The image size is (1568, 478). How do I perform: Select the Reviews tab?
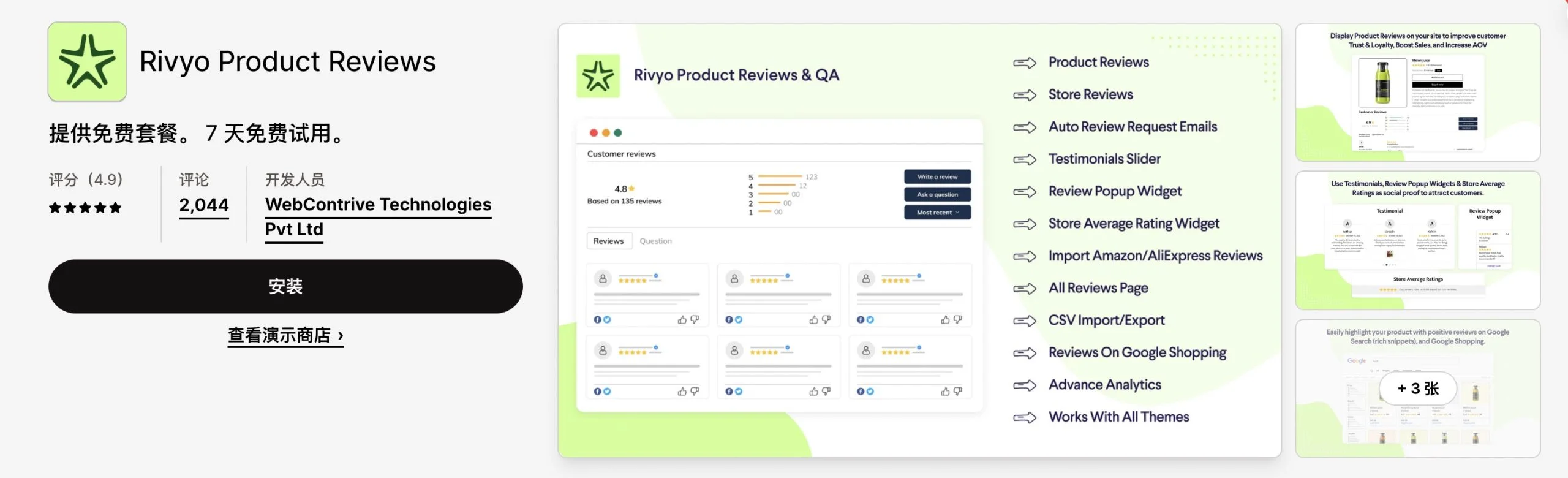click(608, 241)
